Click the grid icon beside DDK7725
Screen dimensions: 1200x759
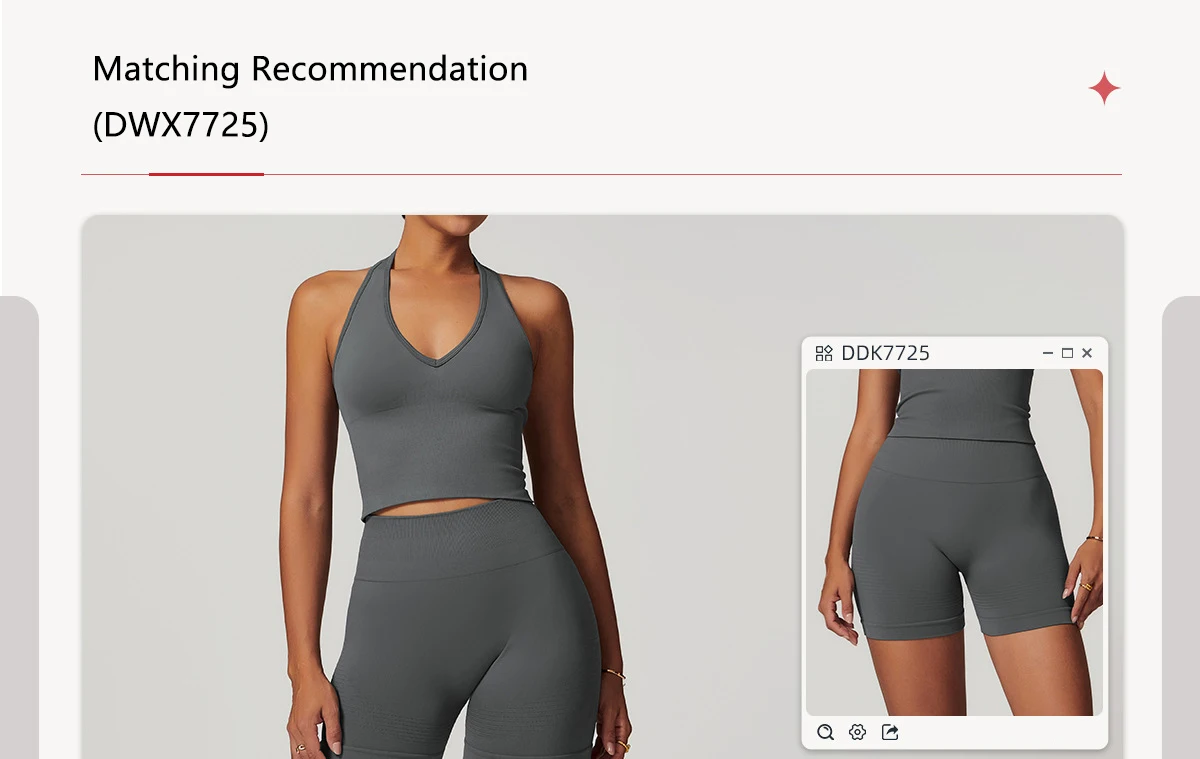point(824,353)
